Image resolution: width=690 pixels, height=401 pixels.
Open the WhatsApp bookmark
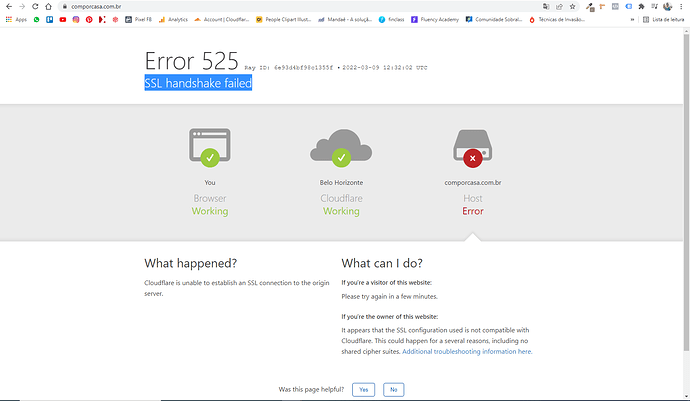(37, 19)
